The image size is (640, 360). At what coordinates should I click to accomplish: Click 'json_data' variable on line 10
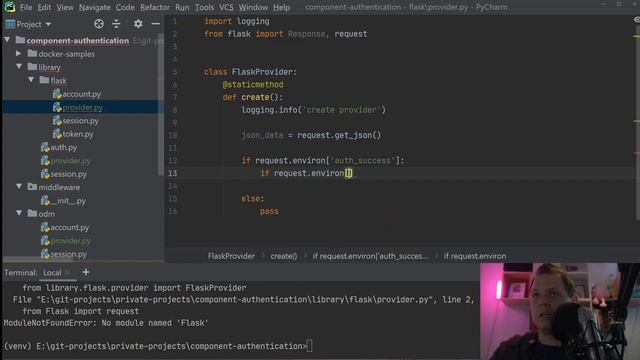(262, 135)
